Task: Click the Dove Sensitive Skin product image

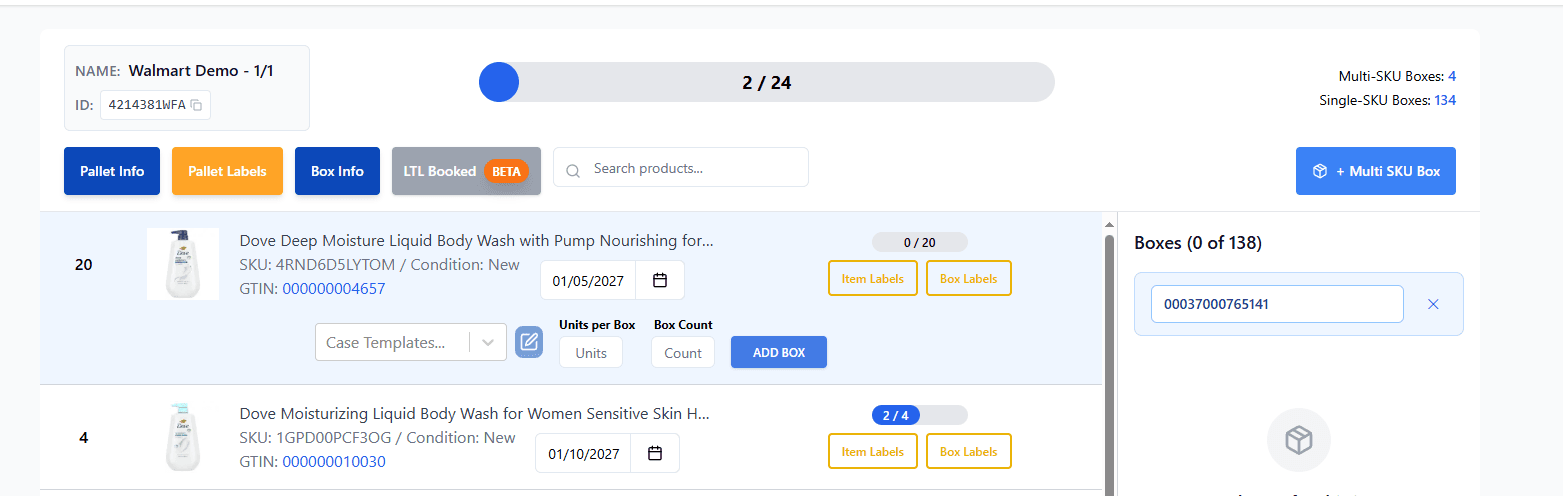Action: (x=183, y=437)
